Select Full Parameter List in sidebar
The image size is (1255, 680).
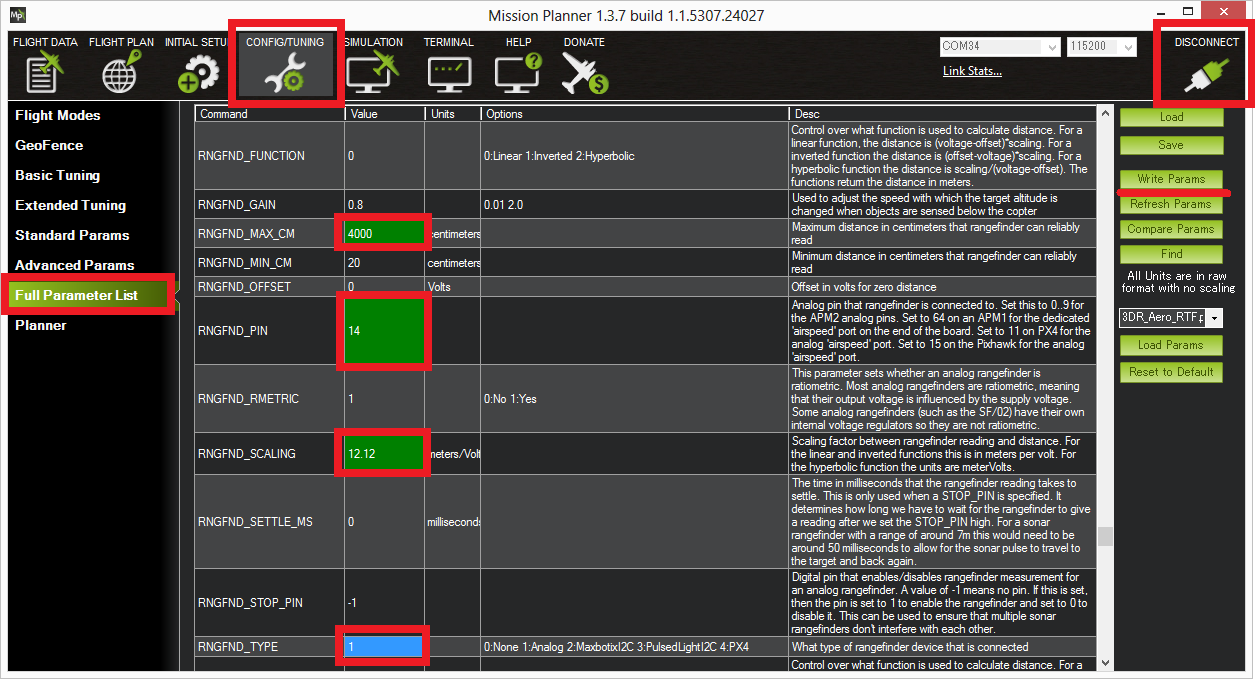(x=76, y=295)
